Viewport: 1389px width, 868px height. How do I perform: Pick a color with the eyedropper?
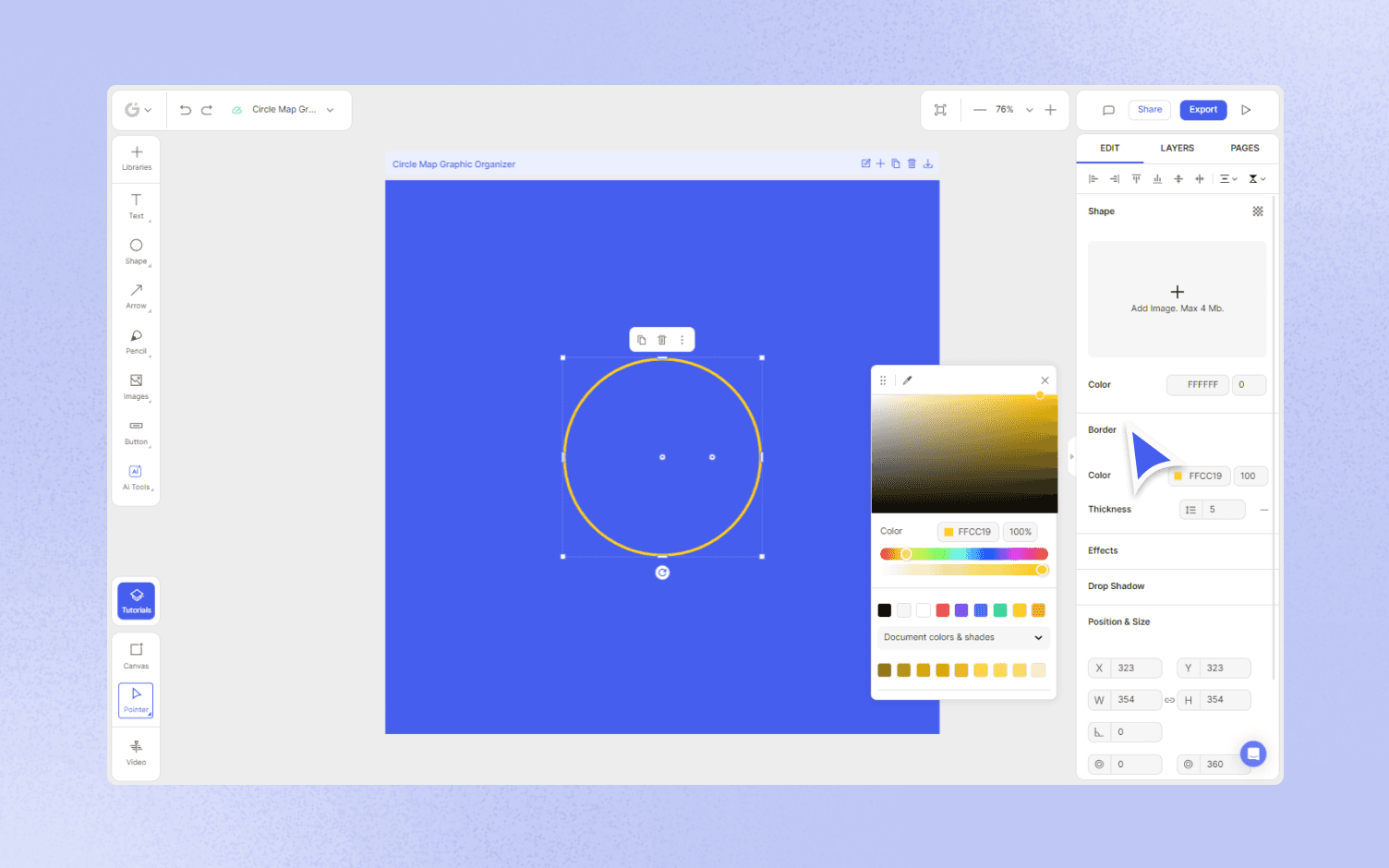[908, 380]
